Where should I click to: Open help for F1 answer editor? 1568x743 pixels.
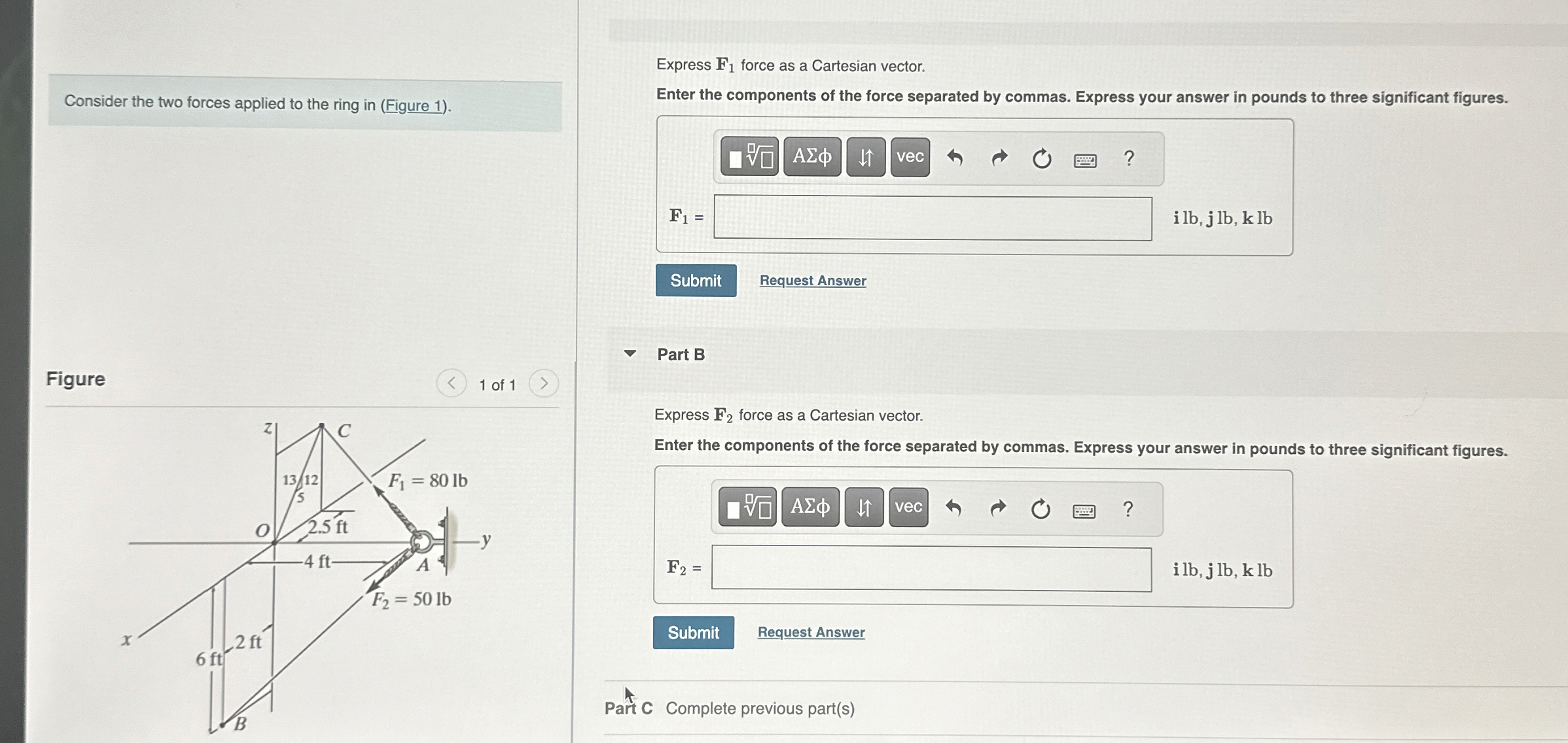(1129, 158)
